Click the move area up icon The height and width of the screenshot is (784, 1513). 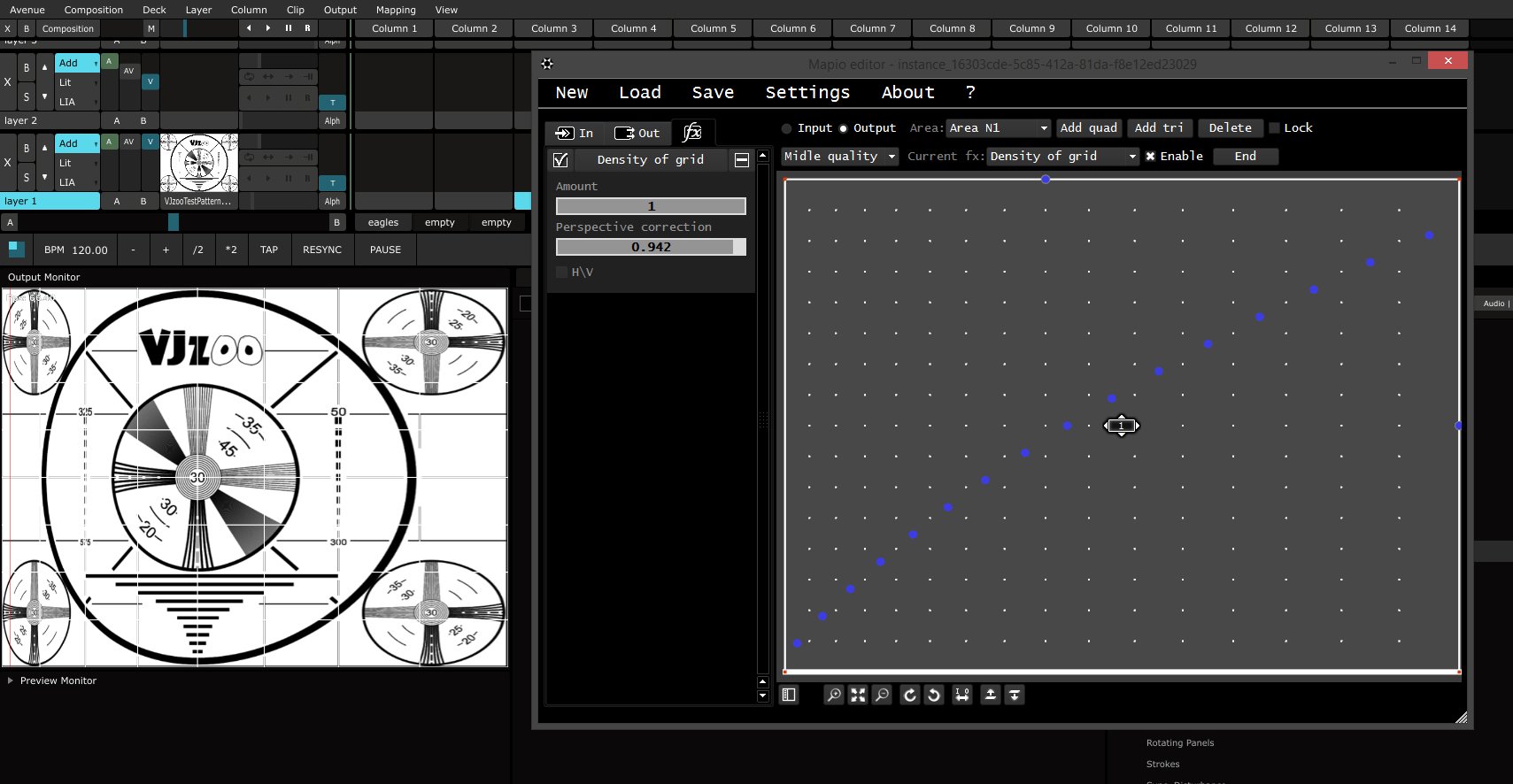[x=991, y=696]
